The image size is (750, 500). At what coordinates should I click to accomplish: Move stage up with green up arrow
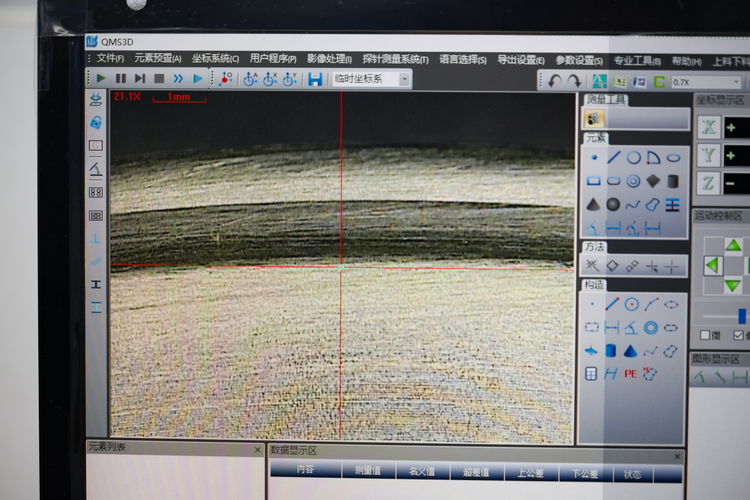pos(733,245)
